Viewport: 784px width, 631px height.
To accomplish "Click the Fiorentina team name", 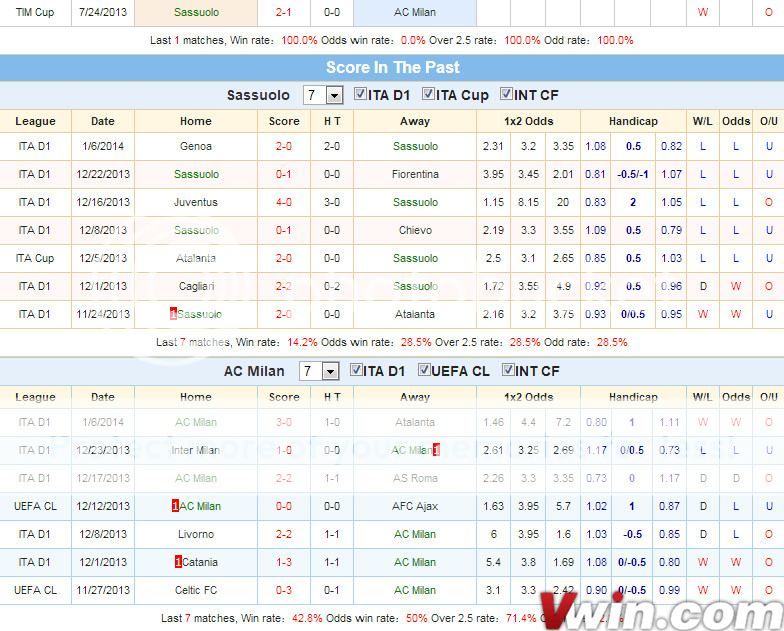I will point(415,174).
